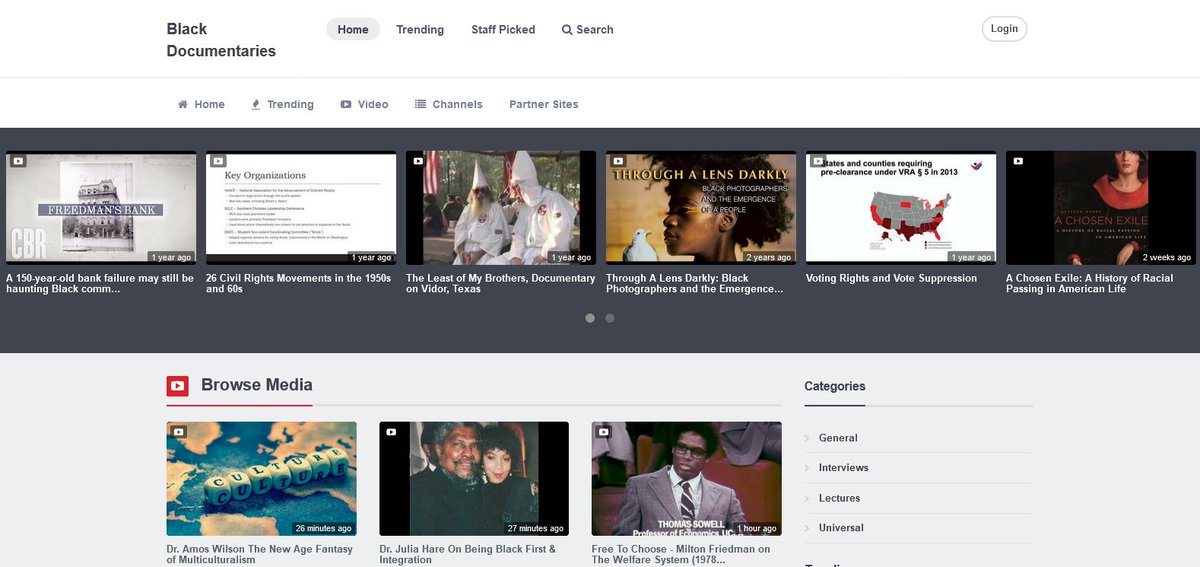Open the Klan members video thumbnail
This screenshot has height=567, width=1200.
point(501,208)
